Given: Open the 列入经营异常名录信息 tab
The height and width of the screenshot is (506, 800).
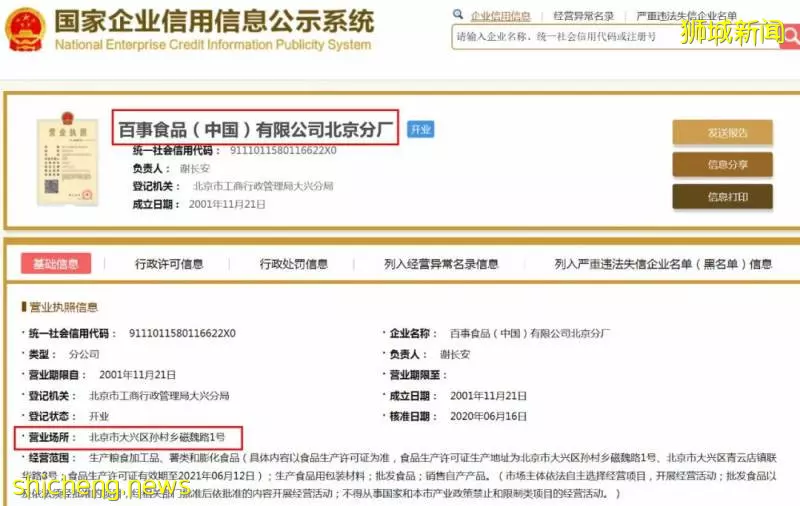Looking at the screenshot, I should [x=441, y=264].
